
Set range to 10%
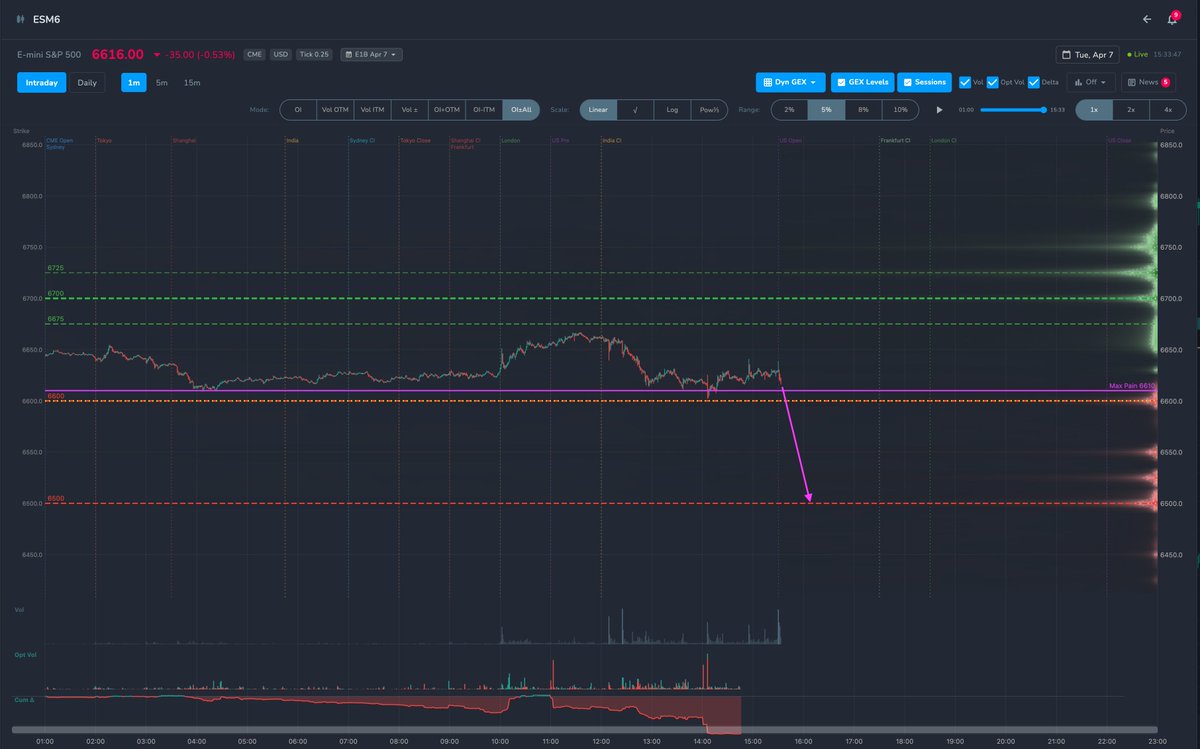point(900,110)
